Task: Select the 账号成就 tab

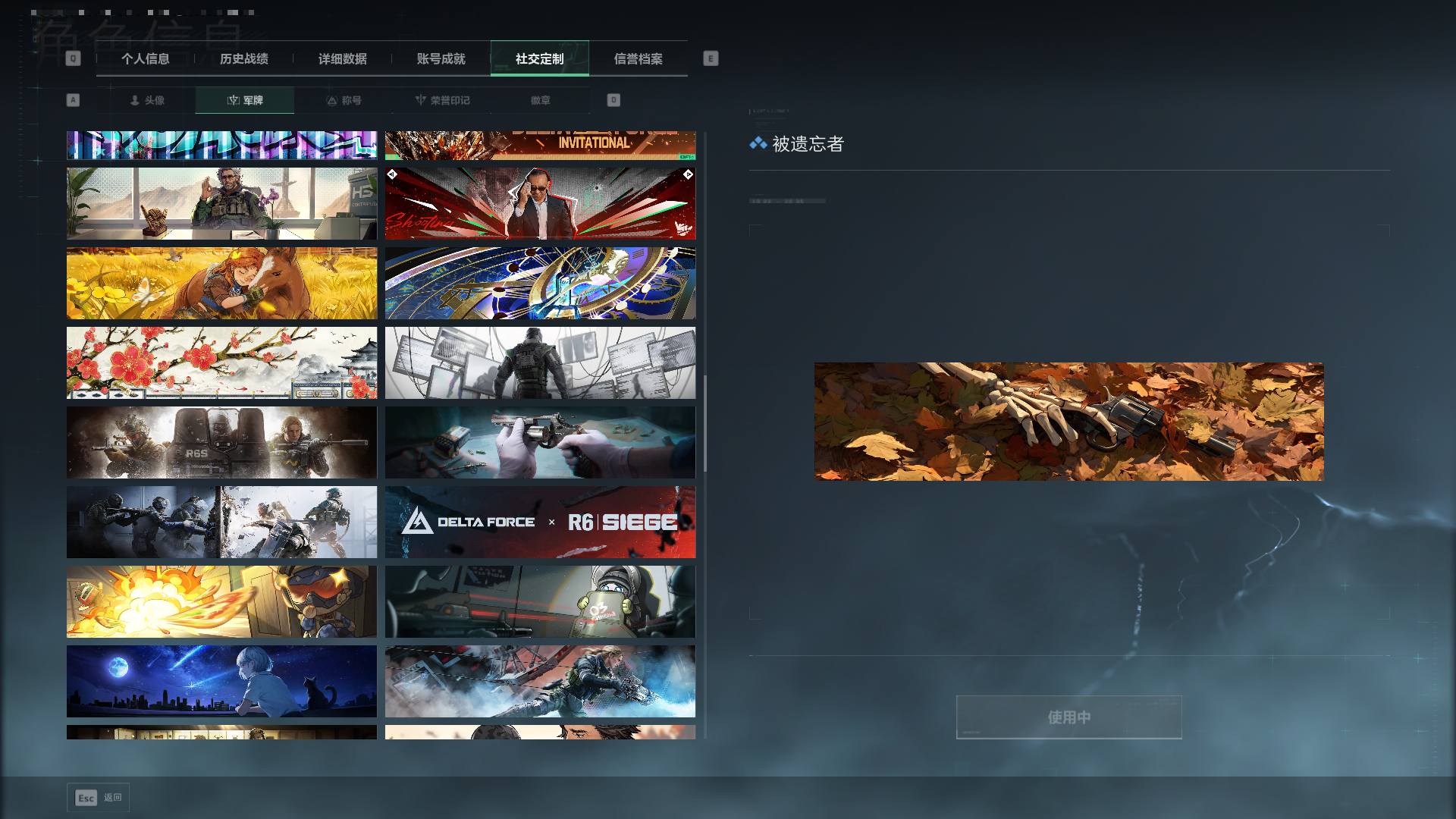Action: tap(441, 58)
